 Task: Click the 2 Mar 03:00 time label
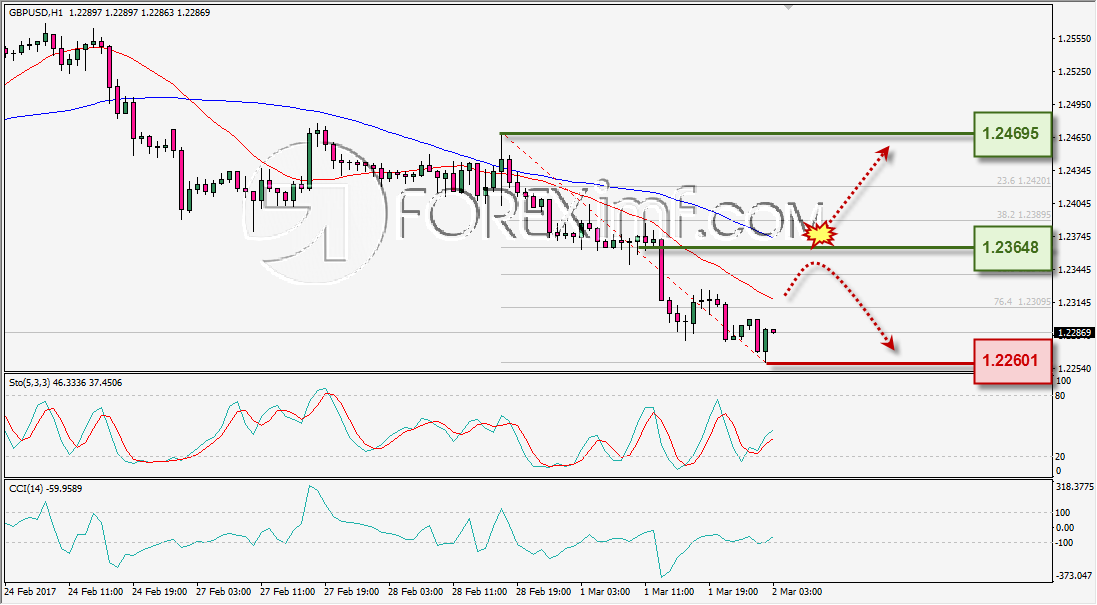pos(797,592)
